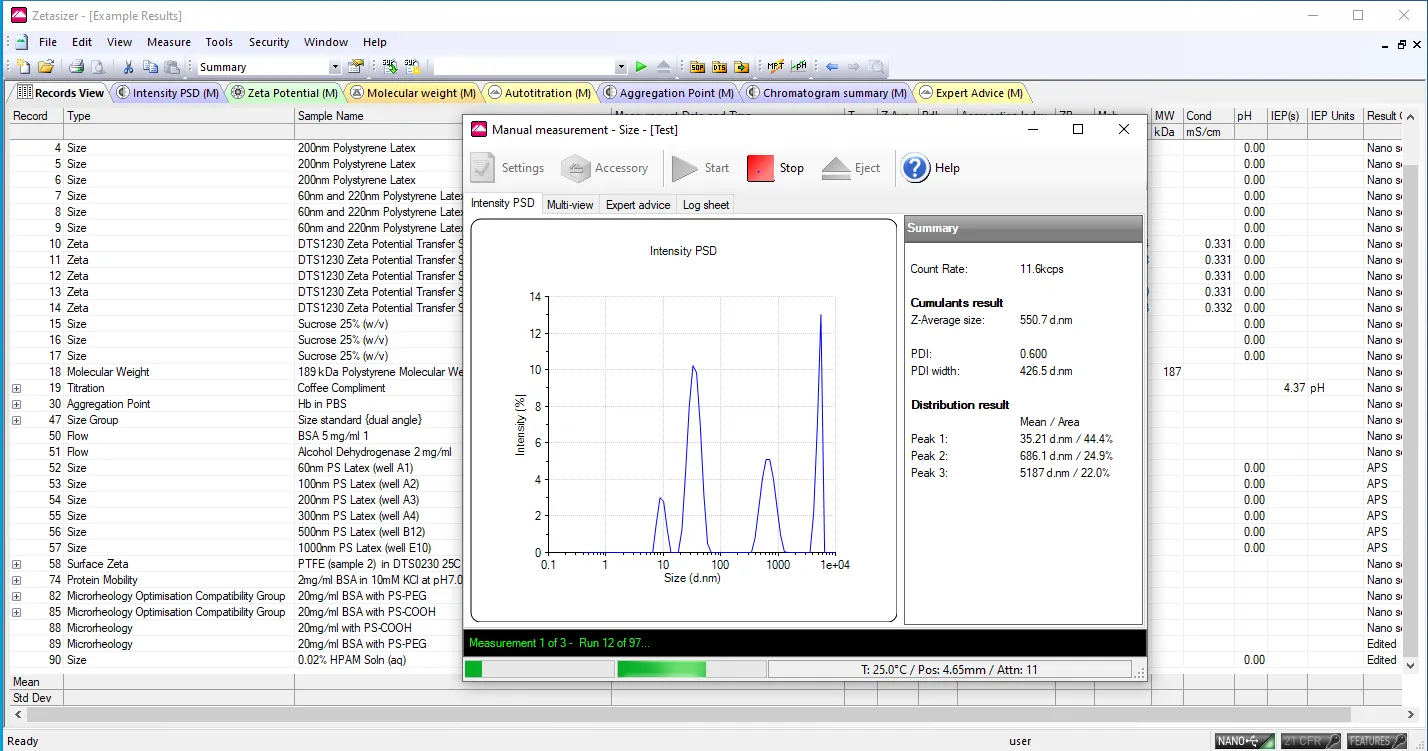
Task: Click the SOP icon with green arrow
Action: (x=390, y=67)
